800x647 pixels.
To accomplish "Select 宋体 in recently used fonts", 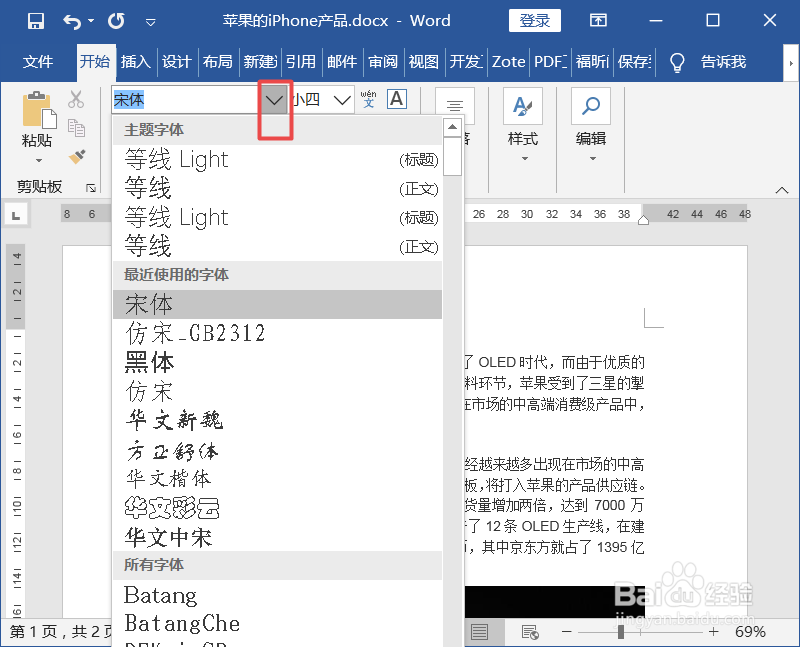I will pos(278,305).
